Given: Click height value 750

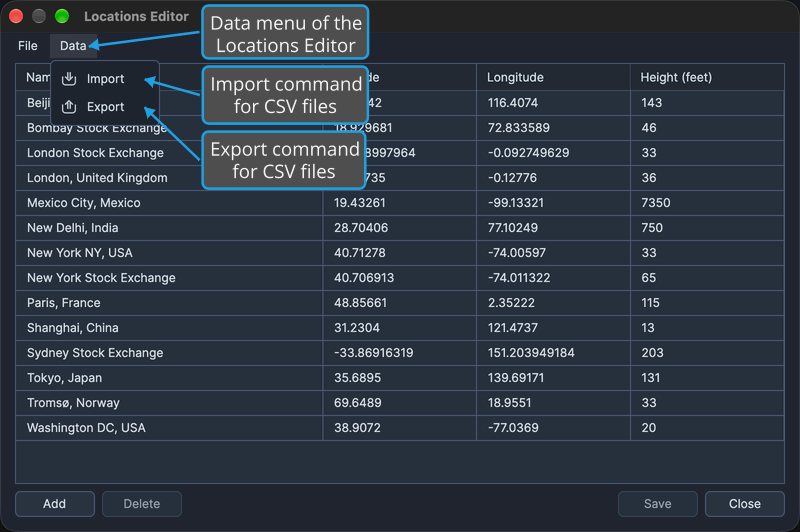Looking at the screenshot, I should (652, 228).
